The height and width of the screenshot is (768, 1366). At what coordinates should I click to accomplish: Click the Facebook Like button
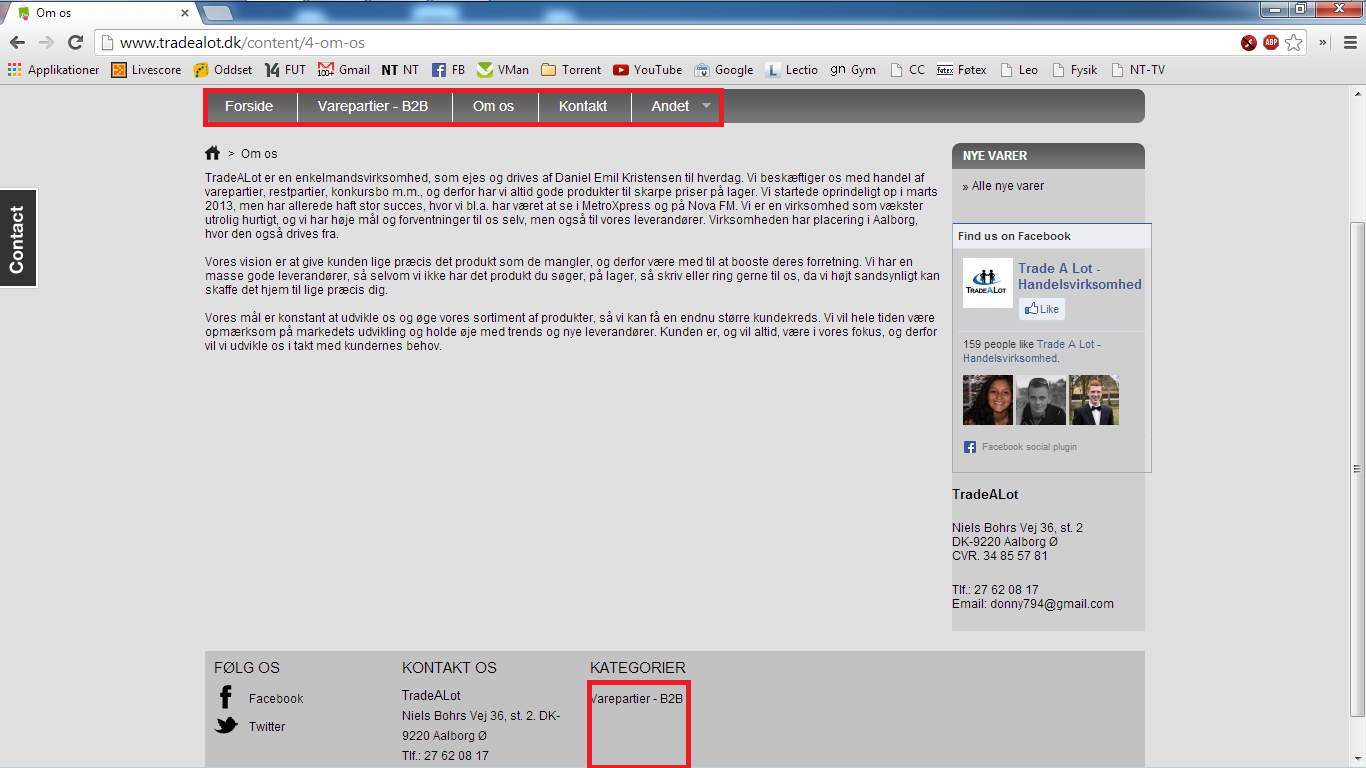(x=1042, y=309)
